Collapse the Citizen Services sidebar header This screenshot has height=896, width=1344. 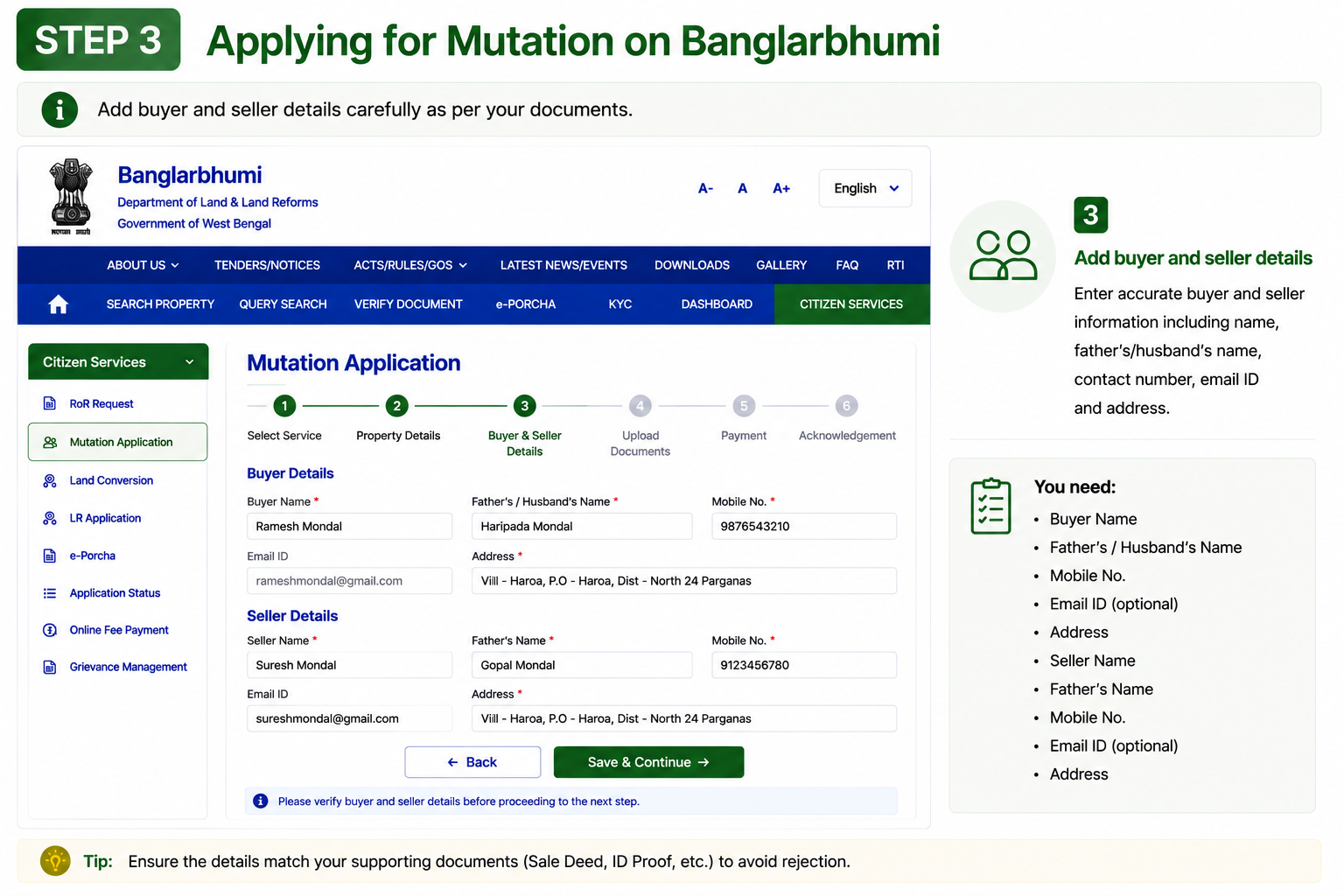click(x=118, y=361)
